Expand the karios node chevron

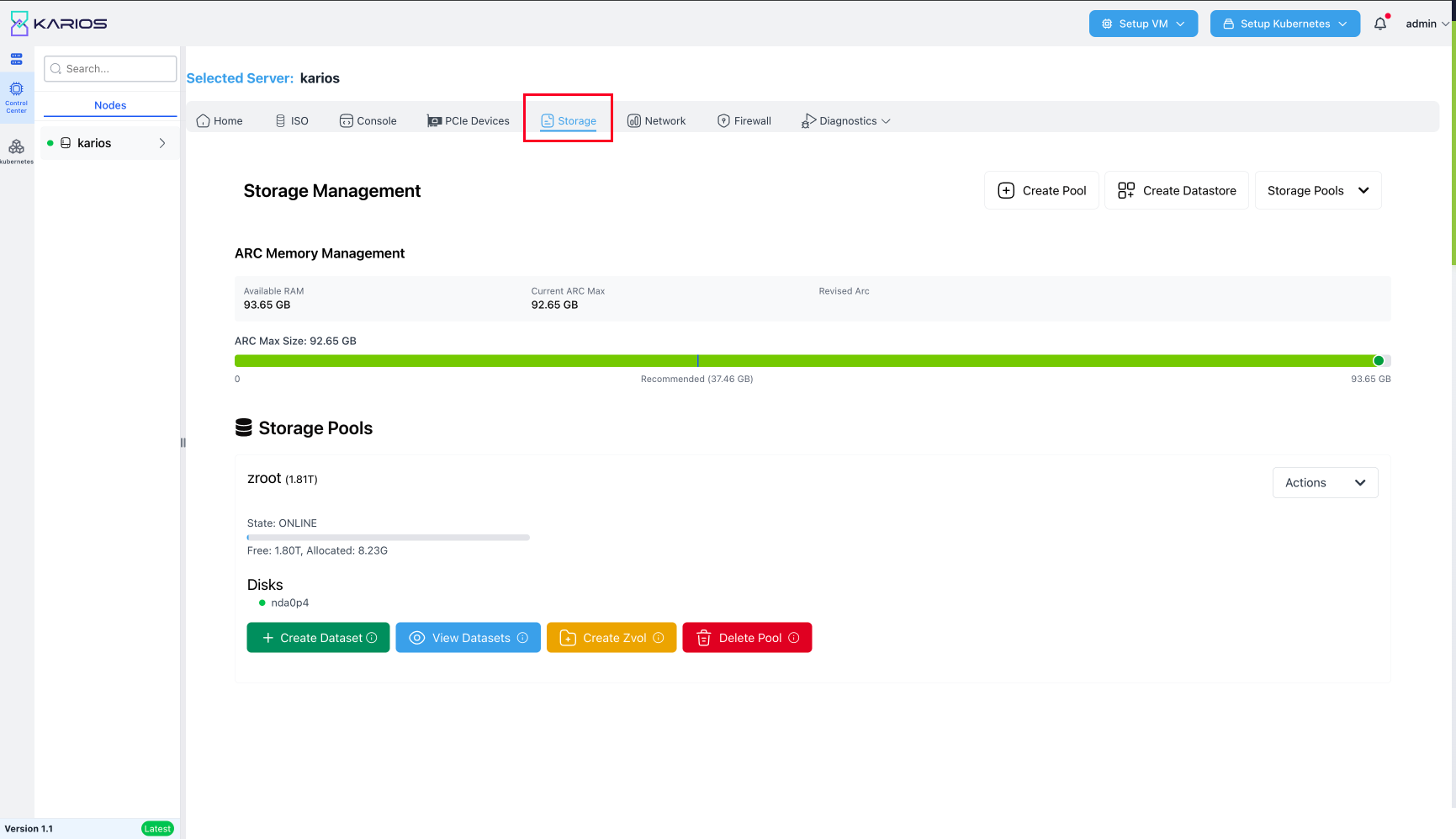(162, 143)
